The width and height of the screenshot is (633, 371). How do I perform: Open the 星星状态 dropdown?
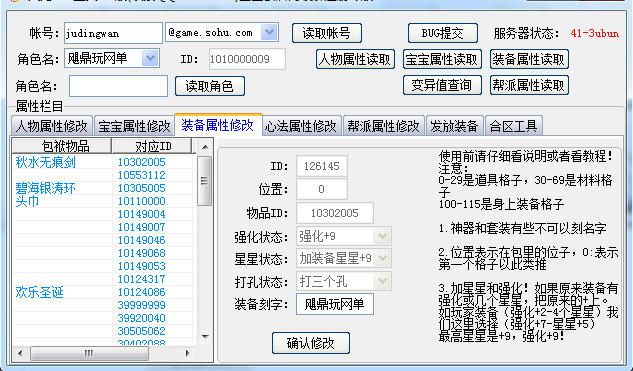pyautogui.click(x=382, y=258)
